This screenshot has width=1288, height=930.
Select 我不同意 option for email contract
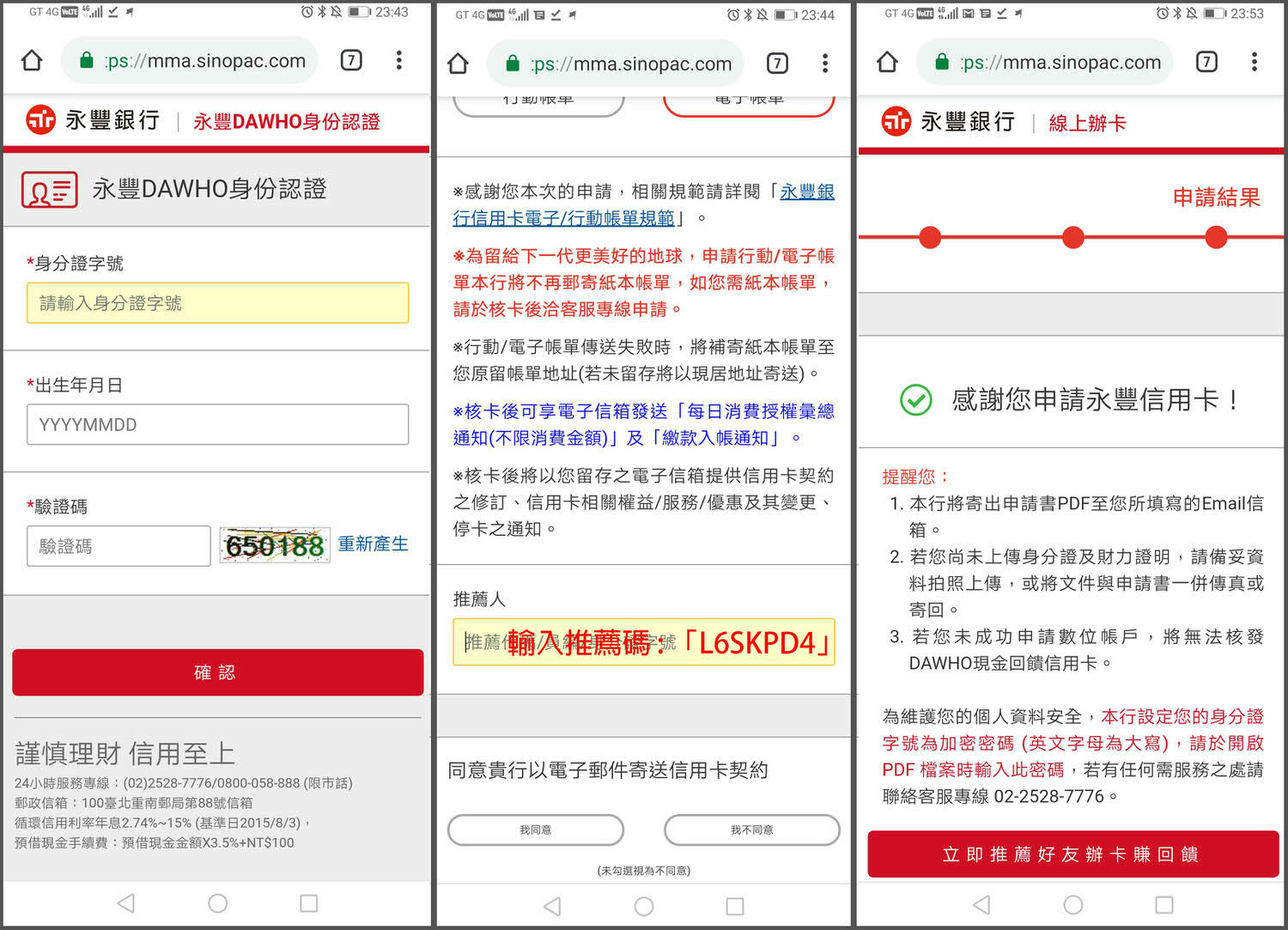[x=752, y=830]
